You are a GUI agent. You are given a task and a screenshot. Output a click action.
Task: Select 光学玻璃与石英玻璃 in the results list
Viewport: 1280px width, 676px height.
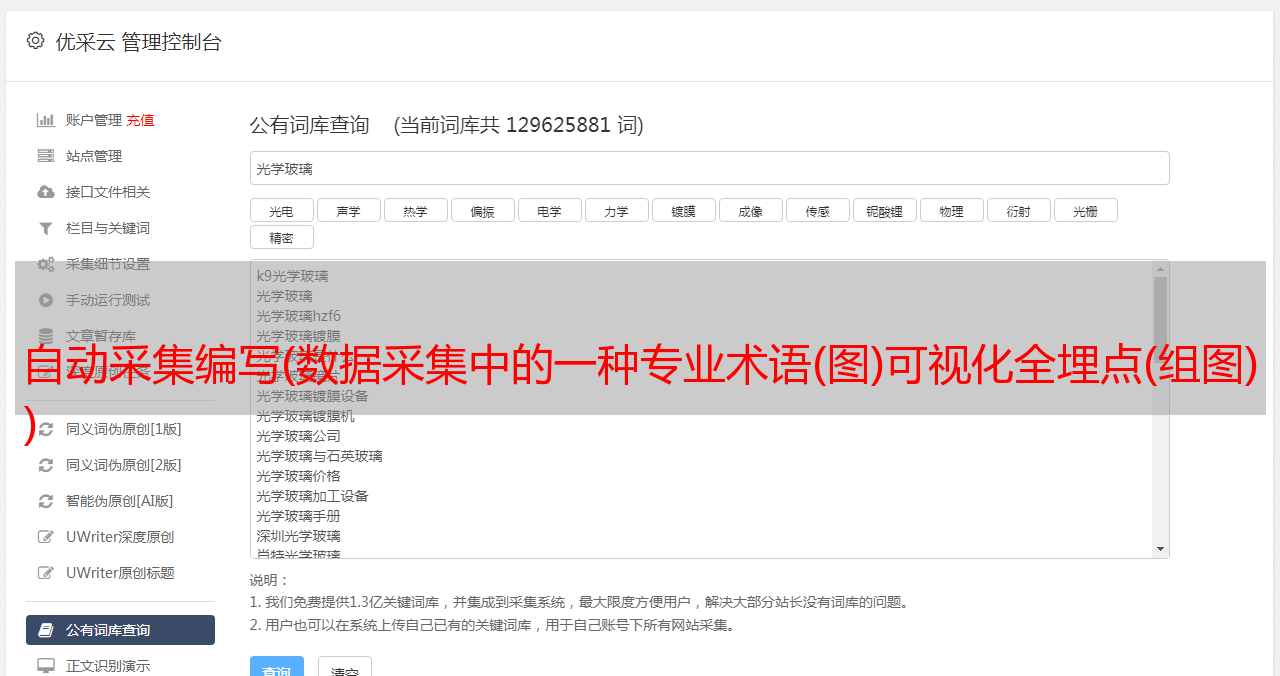tap(319, 456)
